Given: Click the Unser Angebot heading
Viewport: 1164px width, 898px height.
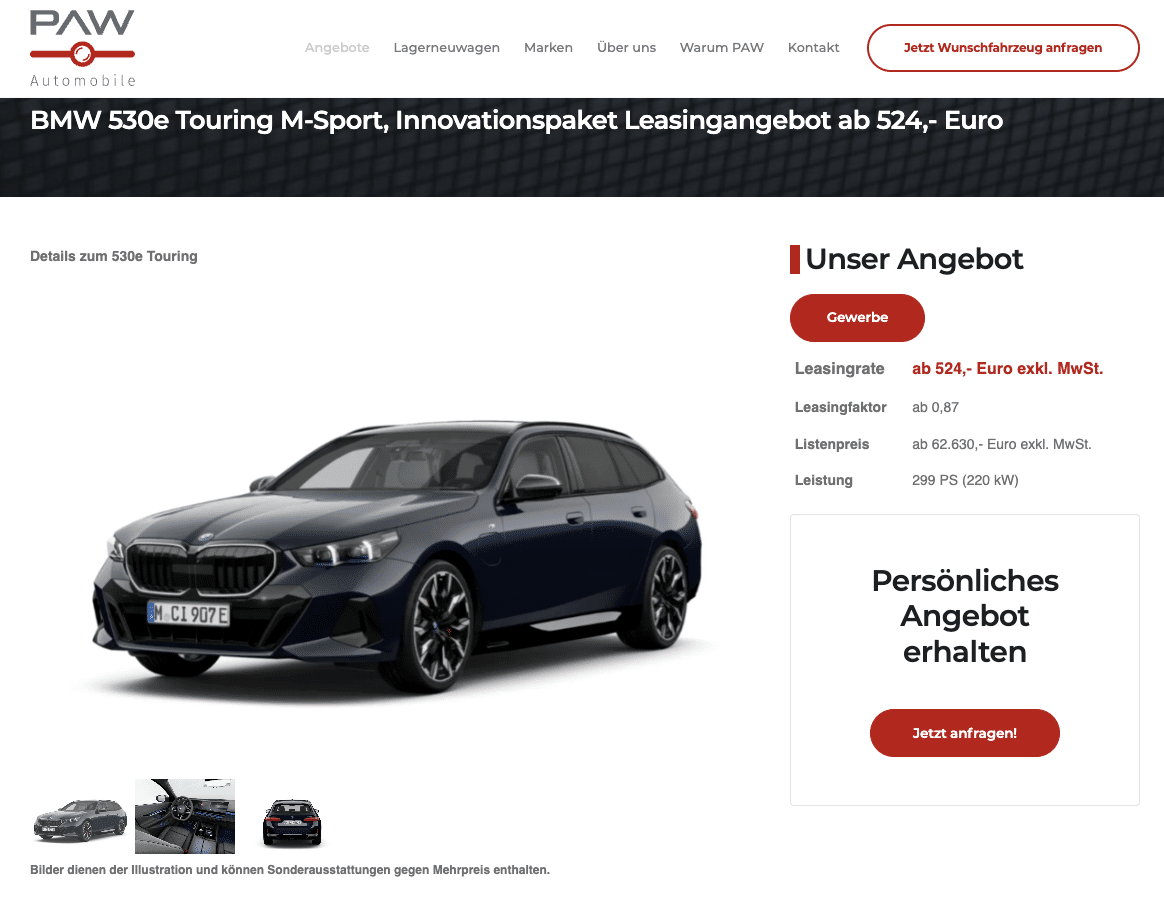Looking at the screenshot, I should click(x=914, y=259).
